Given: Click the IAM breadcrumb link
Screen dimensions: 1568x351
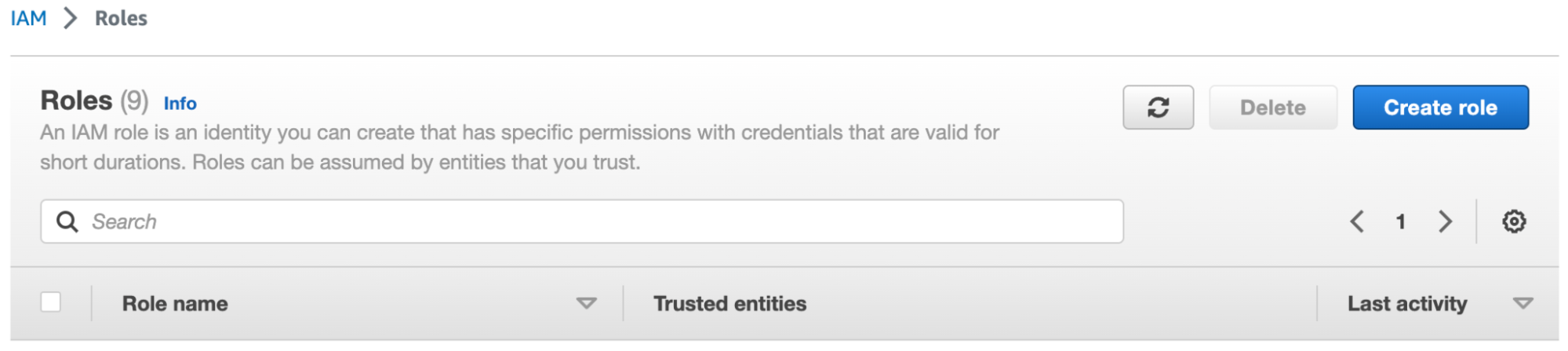Looking at the screenshot, I should (28, 18).
